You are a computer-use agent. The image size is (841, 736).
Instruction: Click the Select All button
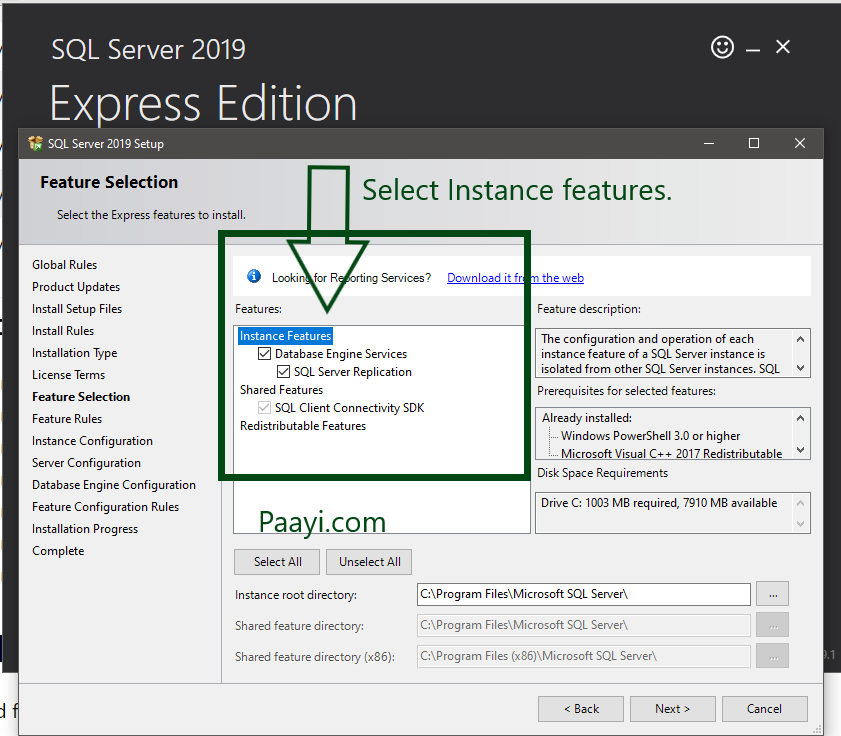(x=276, y=561)
